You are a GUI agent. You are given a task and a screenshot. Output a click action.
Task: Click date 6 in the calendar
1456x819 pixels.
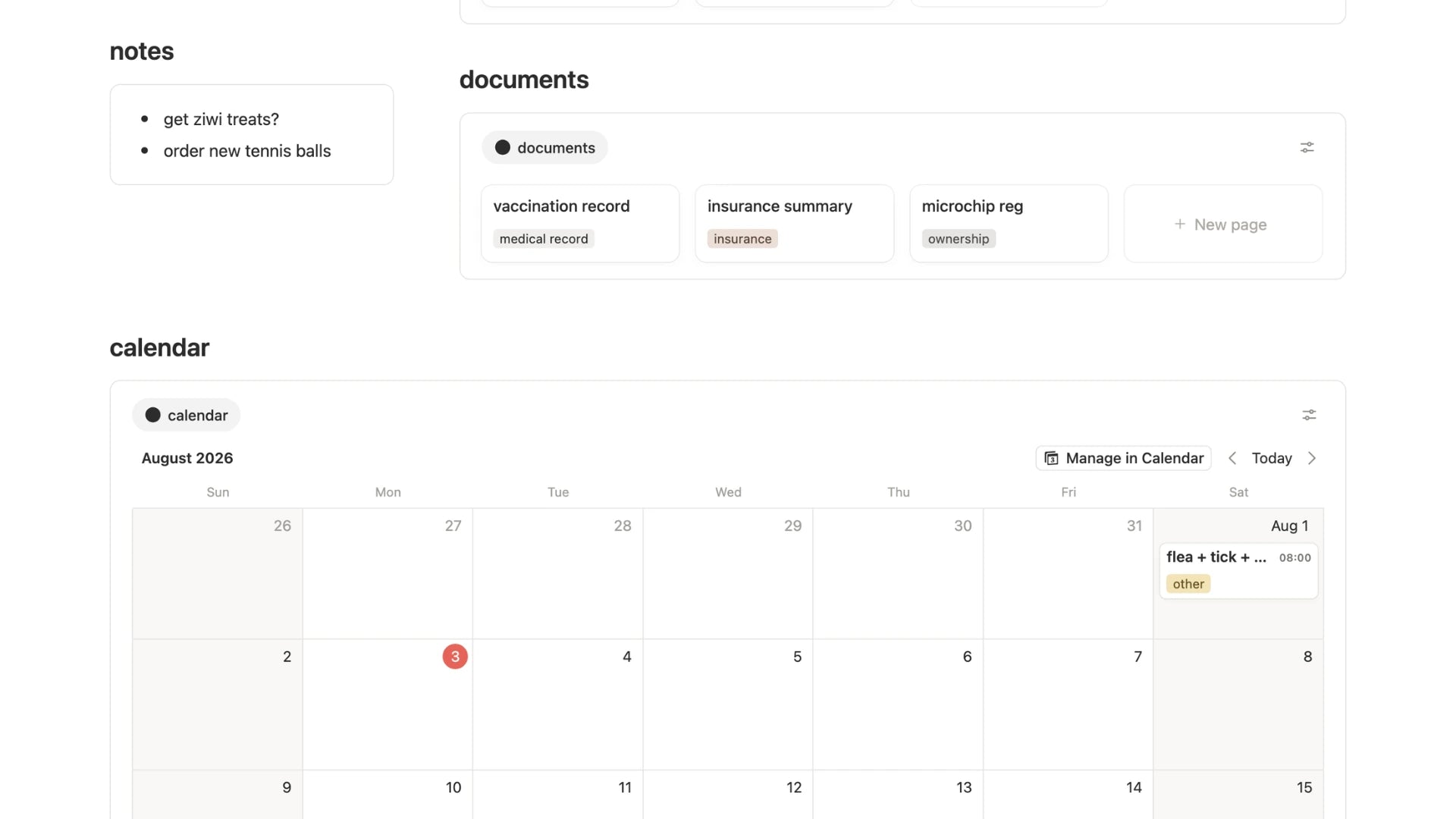[967, 657]
